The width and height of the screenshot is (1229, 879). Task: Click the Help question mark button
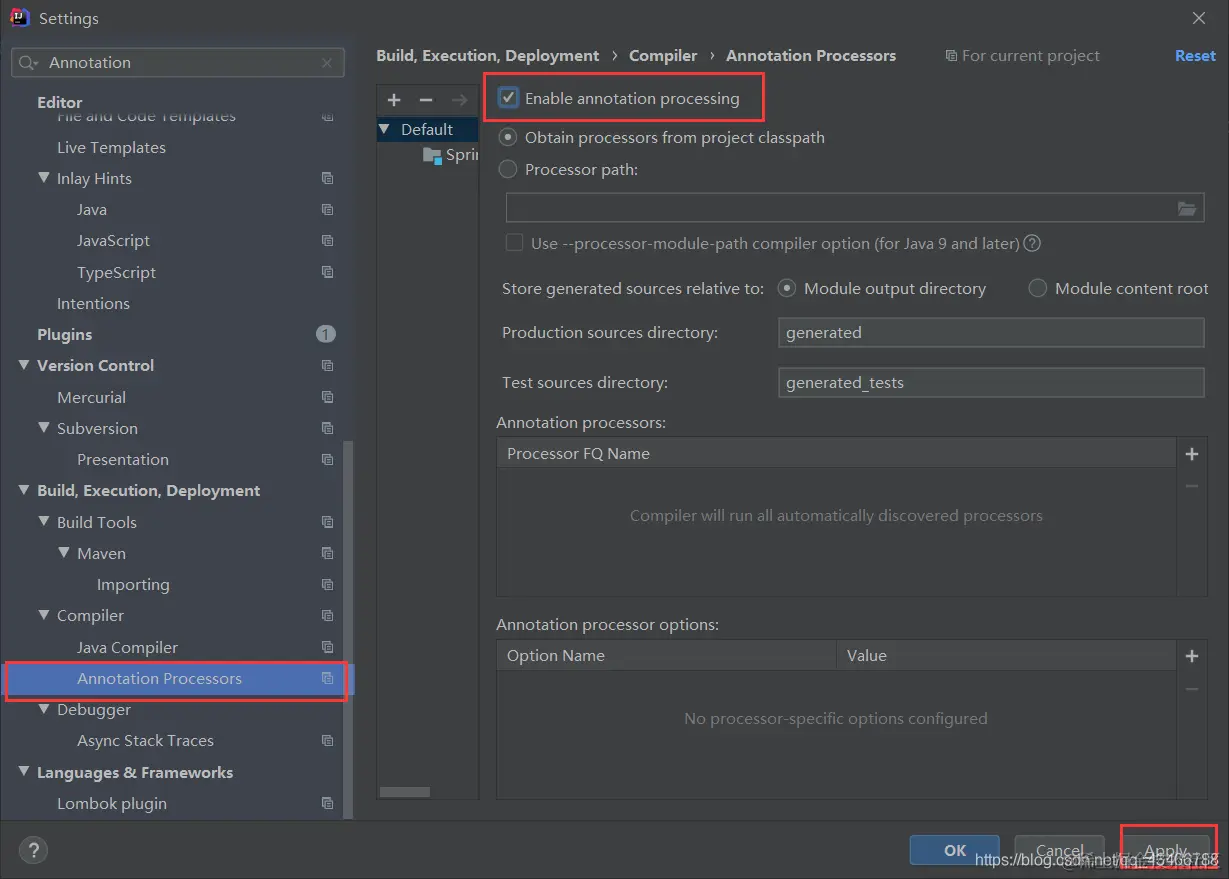pyautogui.click(x=33, y=850)
